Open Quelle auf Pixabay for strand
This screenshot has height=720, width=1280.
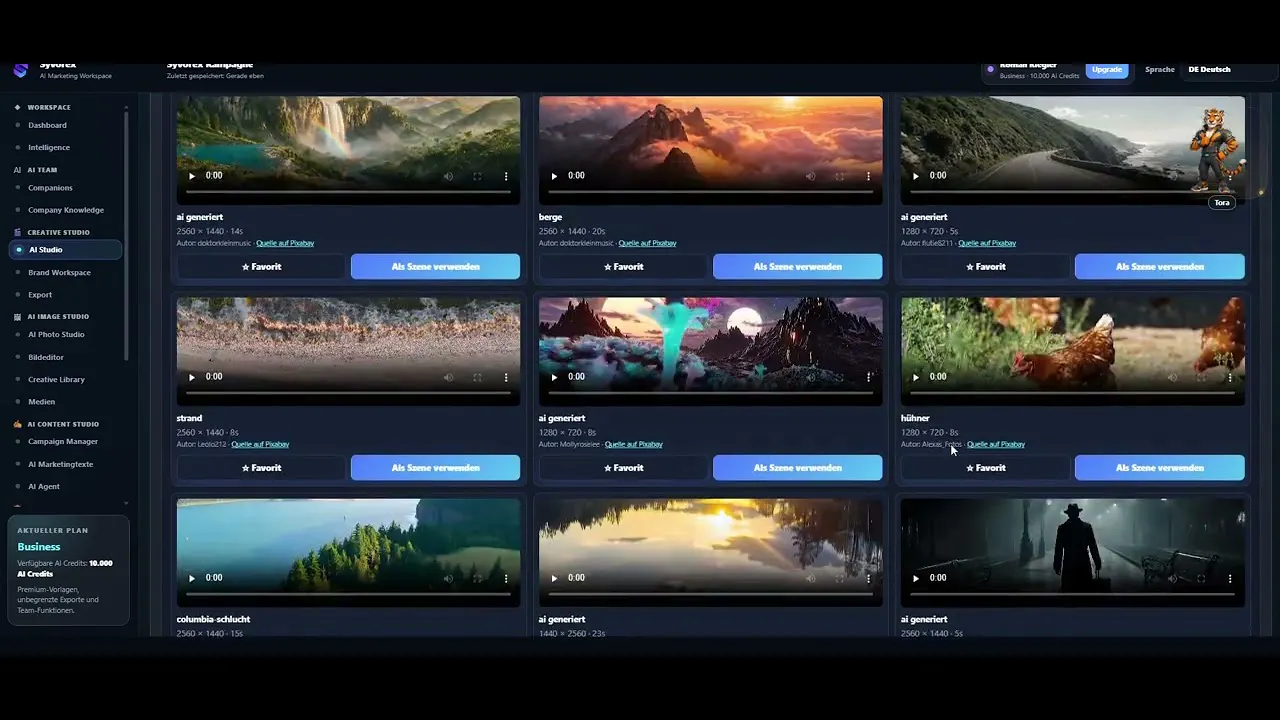(x=260, y=444)
